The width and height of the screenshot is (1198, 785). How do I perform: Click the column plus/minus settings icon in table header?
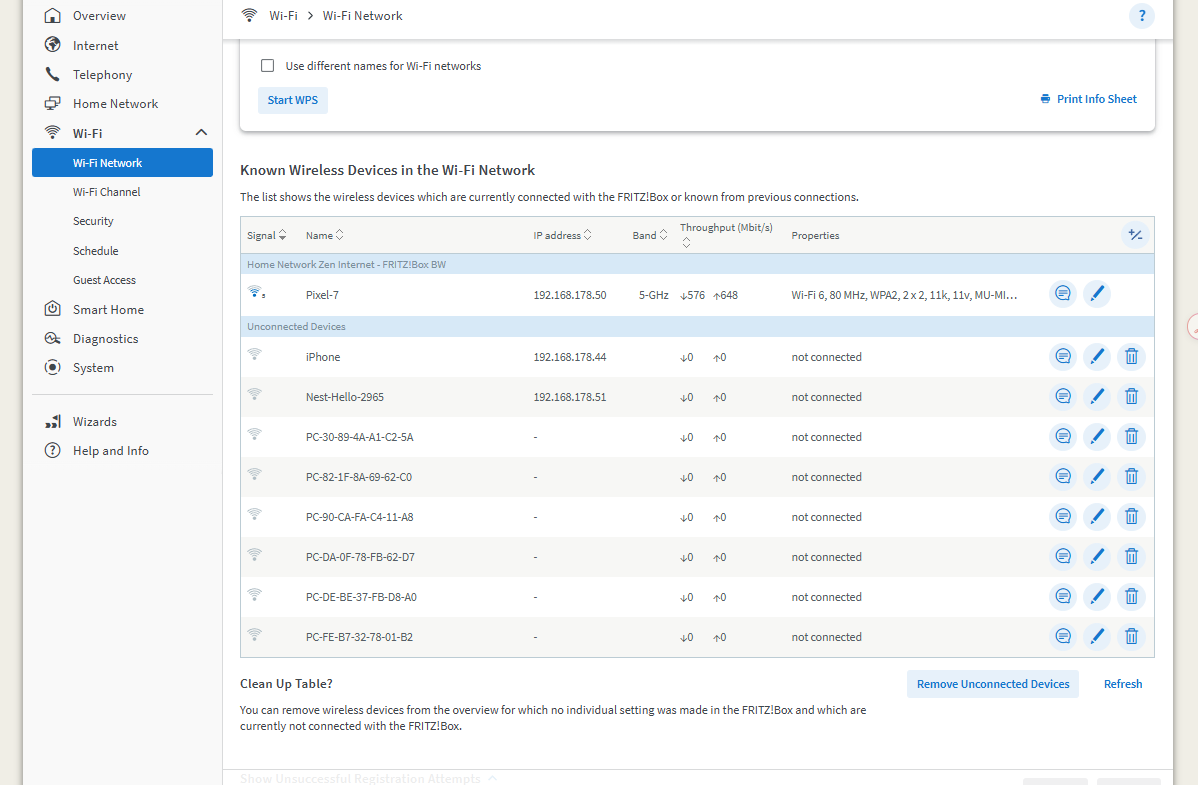1135,235
